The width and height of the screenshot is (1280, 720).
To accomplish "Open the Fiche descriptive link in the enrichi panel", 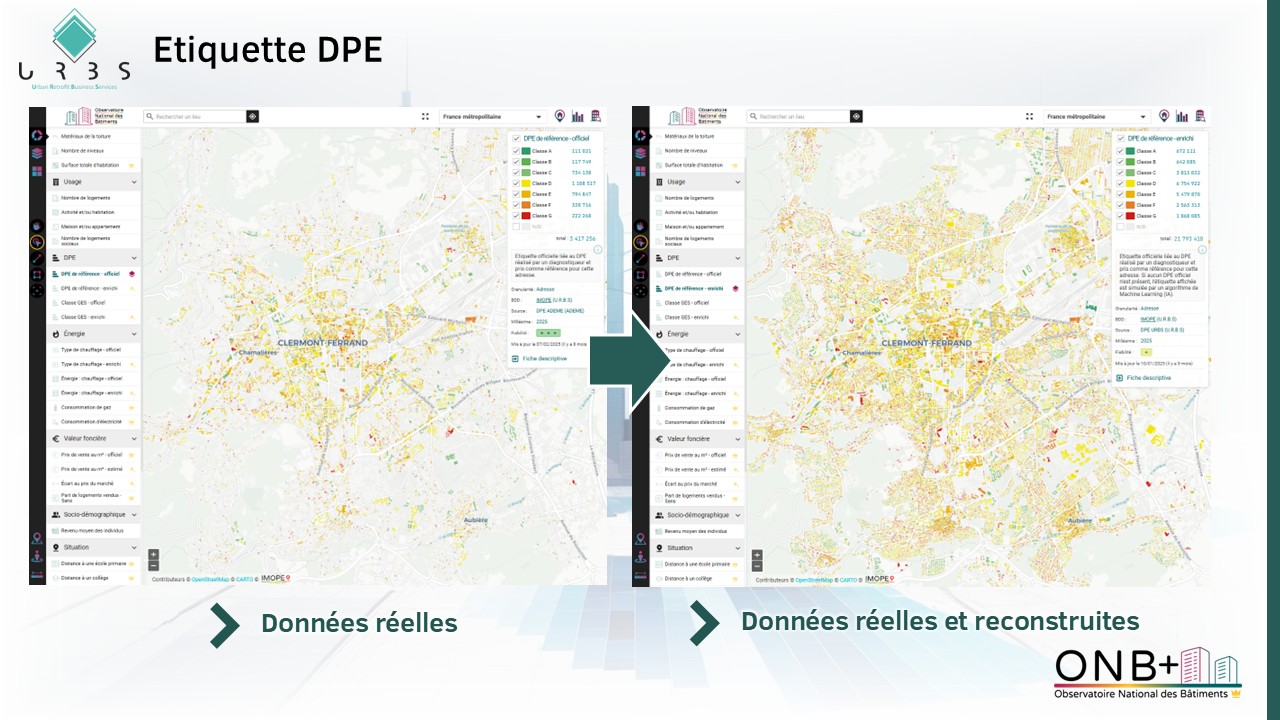I will [x=1146, y=378].
